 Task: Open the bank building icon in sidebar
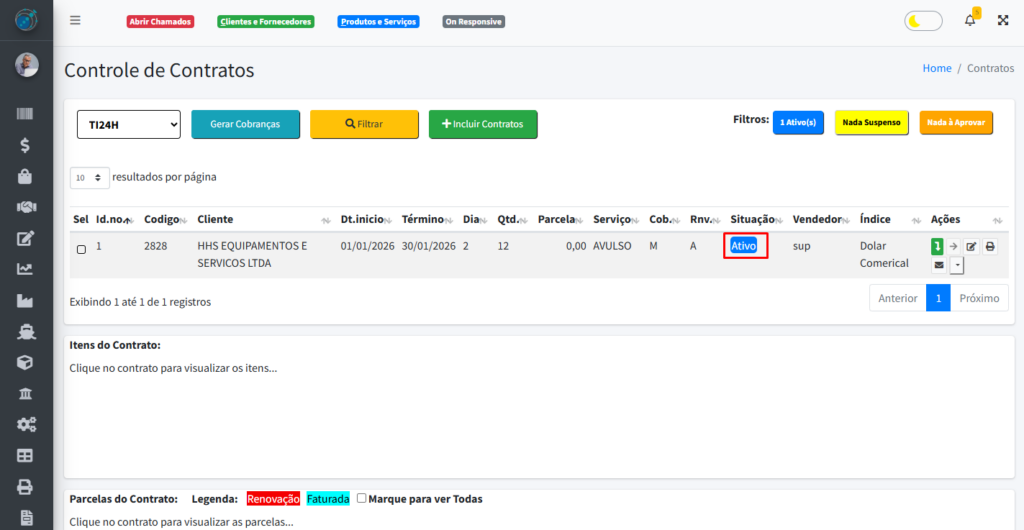[26, 392]
